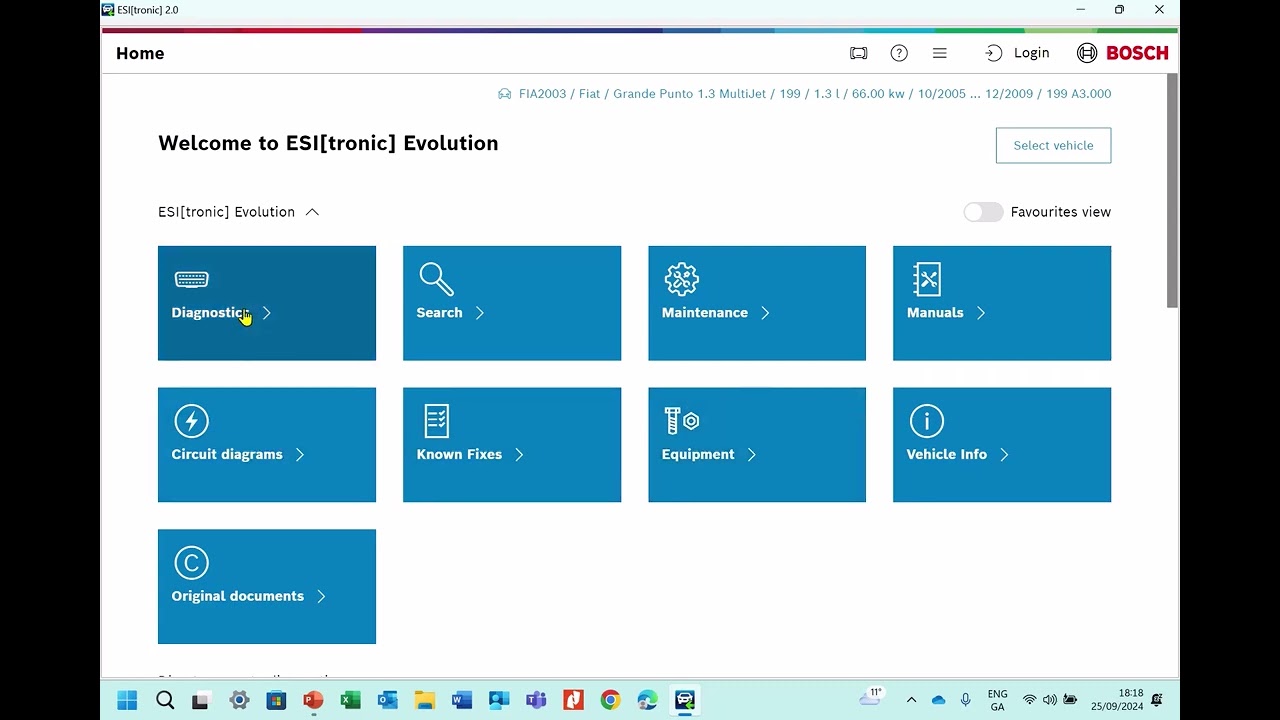
Task: Click the chevron next to Manuals
Action: pos(981,313)
